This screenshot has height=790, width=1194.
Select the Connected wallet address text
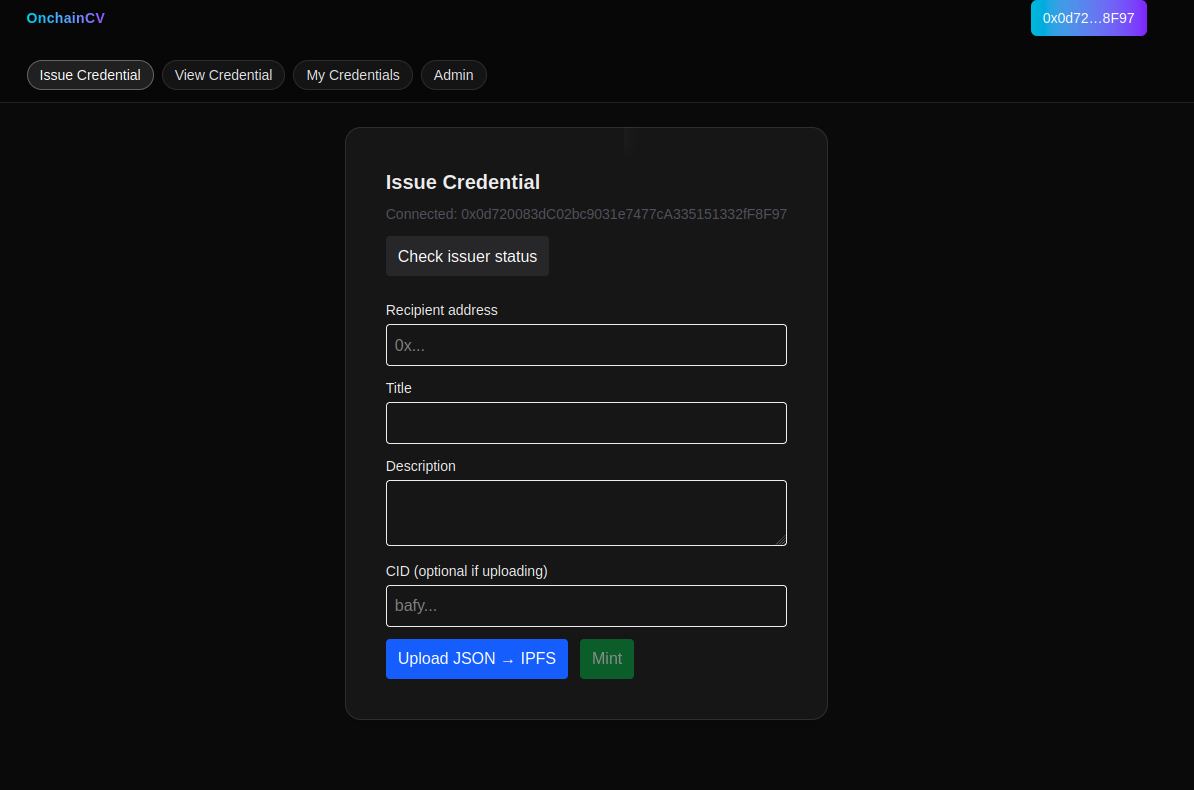[x=586, y=214]
